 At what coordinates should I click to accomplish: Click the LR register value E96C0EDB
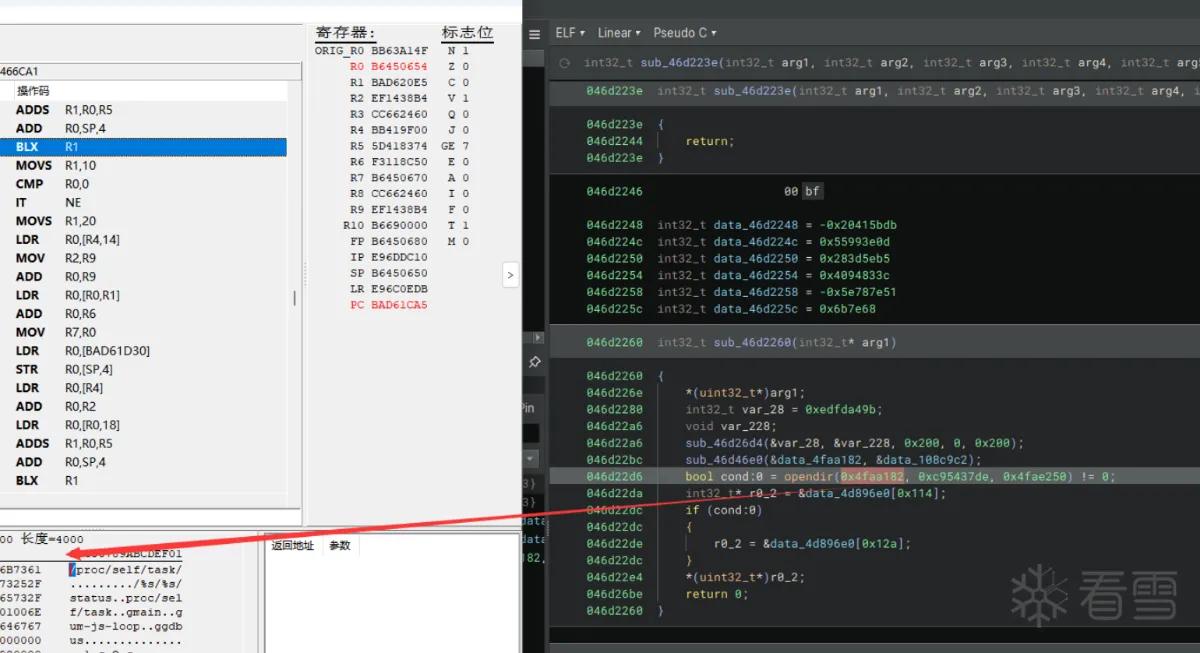[x=399, y=289]
